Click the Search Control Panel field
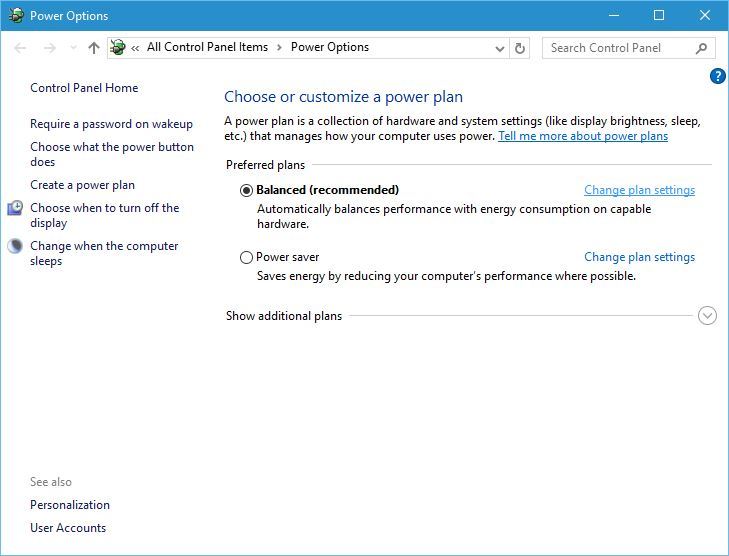This screenshot has height=556, width=729. tap(618, 48)
